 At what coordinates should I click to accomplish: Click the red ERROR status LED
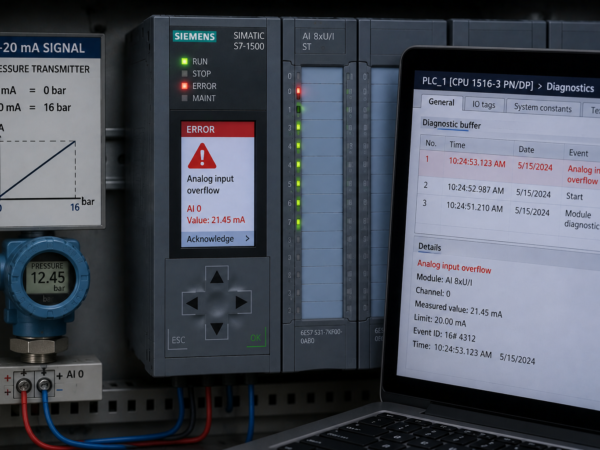184,86
